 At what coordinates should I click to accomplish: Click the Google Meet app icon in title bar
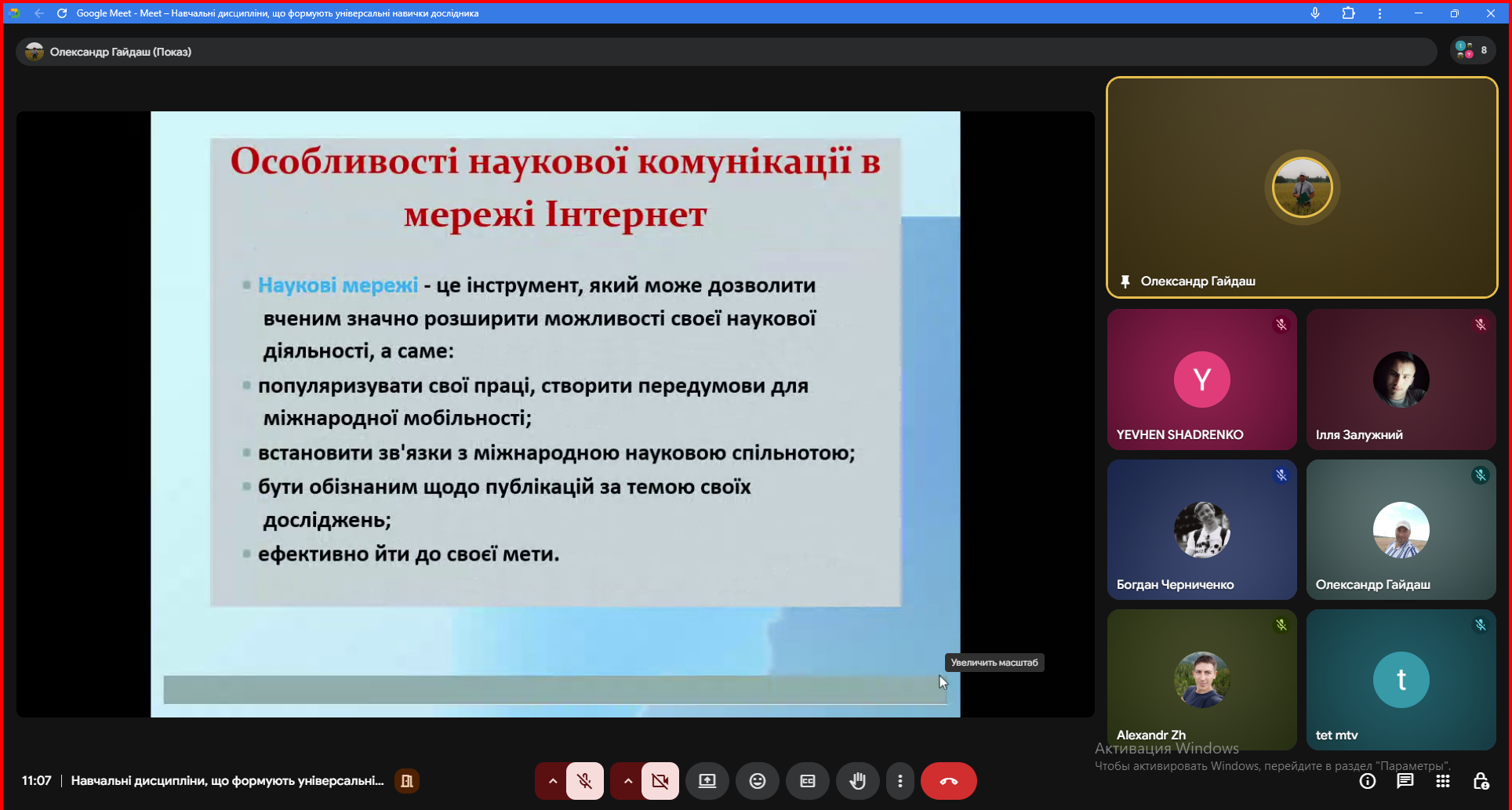coord(14,13)
